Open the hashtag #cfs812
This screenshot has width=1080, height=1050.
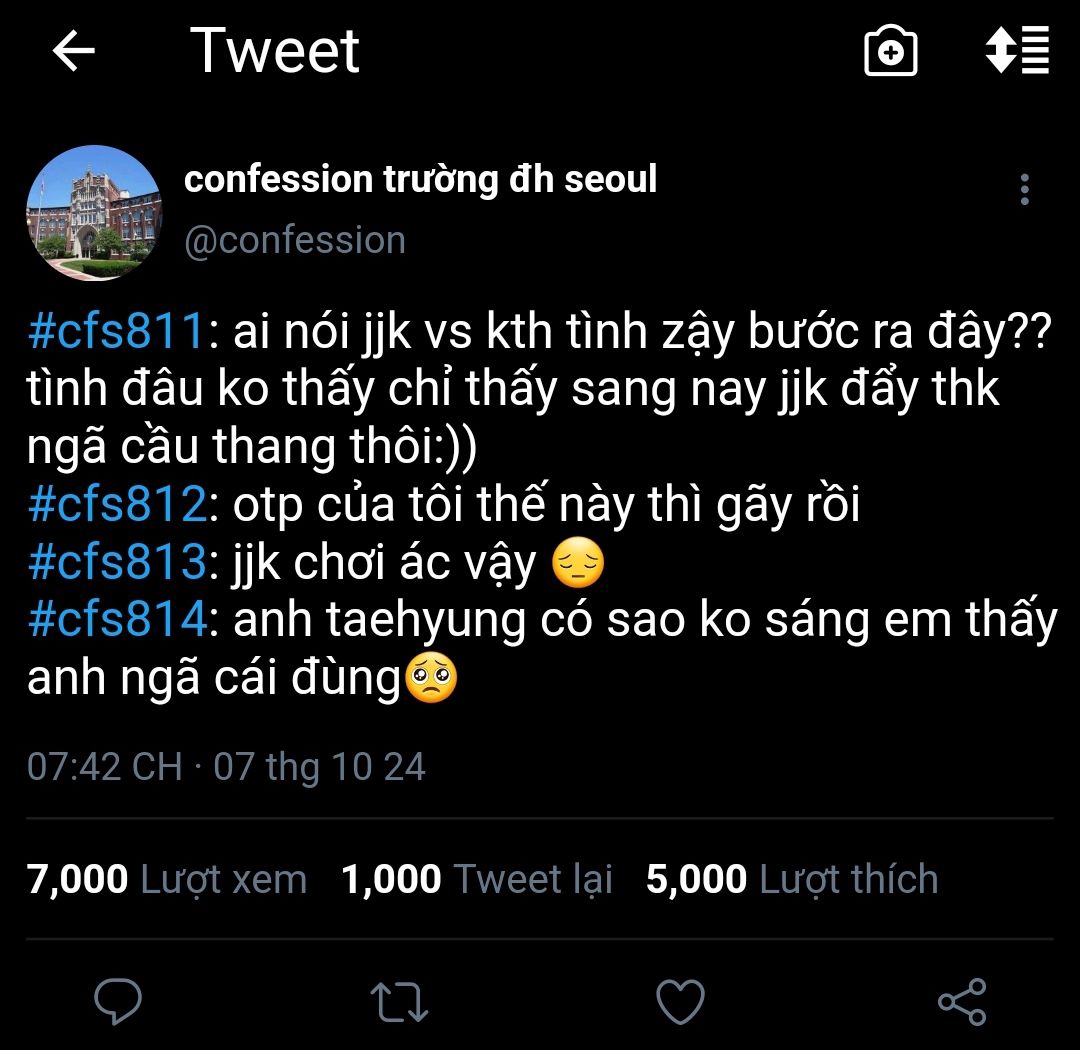[116, 506]
